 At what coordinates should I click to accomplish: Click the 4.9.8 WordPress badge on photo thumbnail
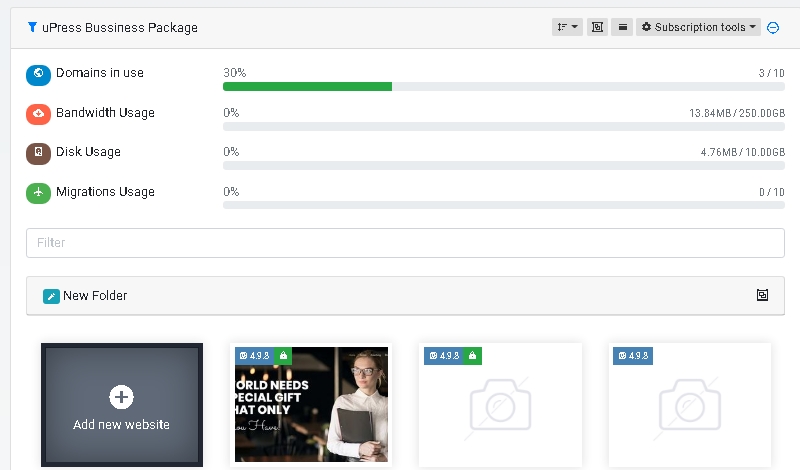tap(254, 356)
